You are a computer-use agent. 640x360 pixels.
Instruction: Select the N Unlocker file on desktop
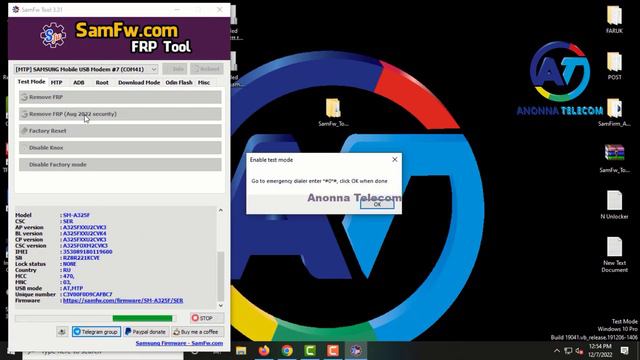pyautogui.click(x=614, y=205)
